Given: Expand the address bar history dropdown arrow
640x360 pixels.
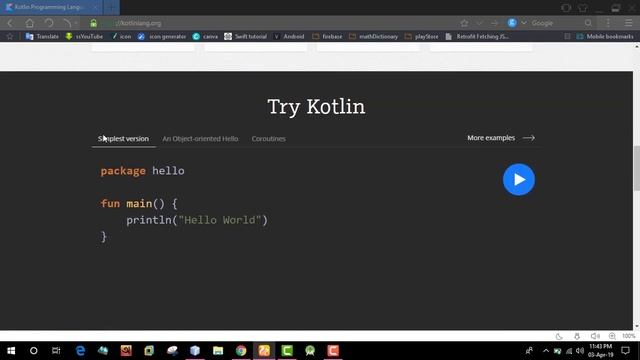Looking at the screenshot, I should pos(480,23).
